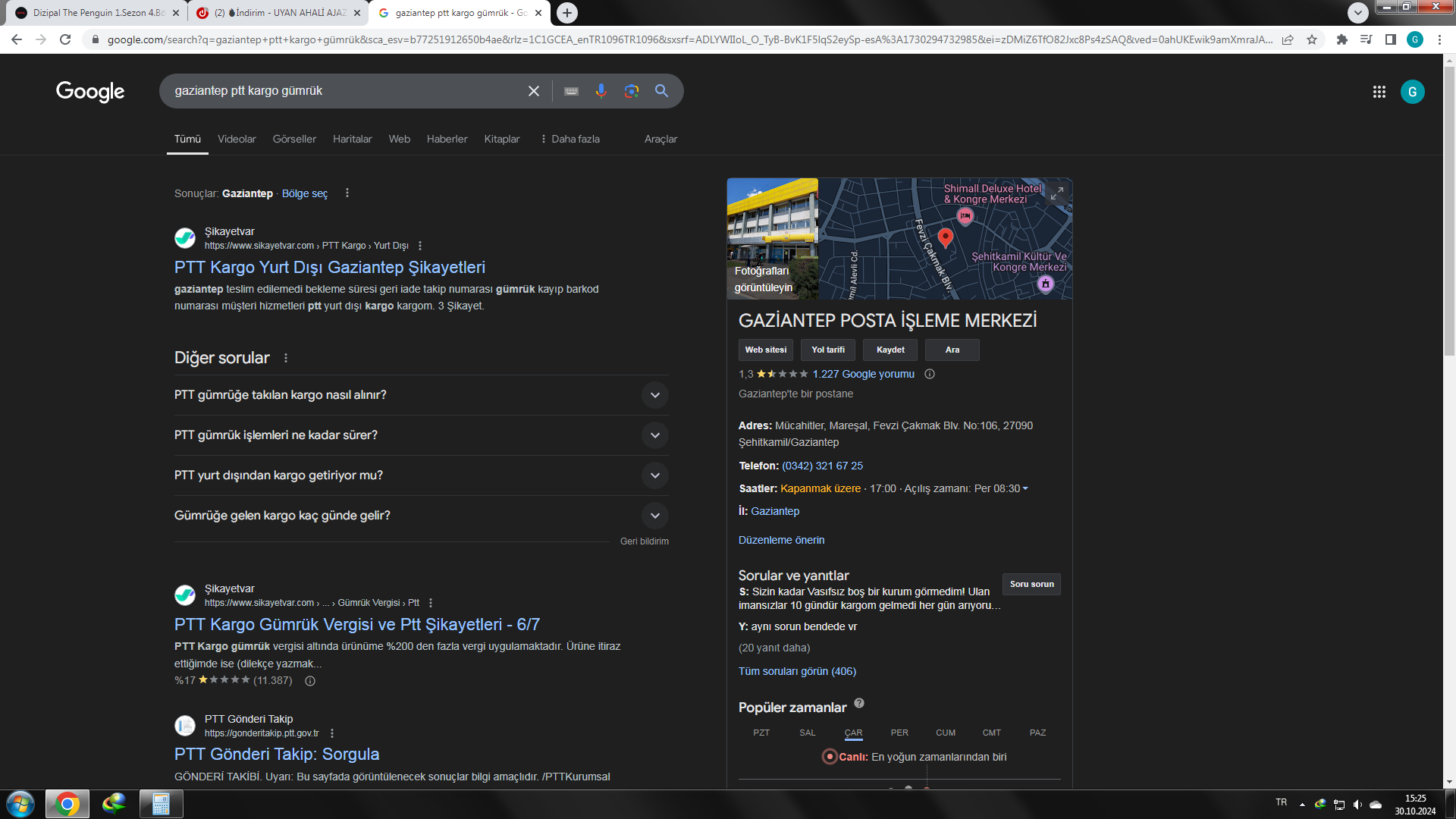This screenshot has height=819, width=1456.
Task: Open the Calculator taskbar icon
Action: tap(161, 804)
